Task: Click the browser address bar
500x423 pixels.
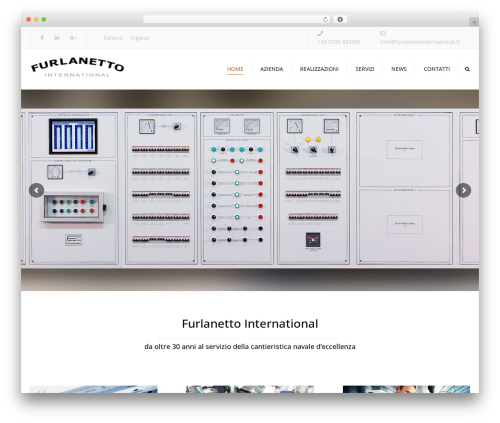Action: [x=237, y=19]
